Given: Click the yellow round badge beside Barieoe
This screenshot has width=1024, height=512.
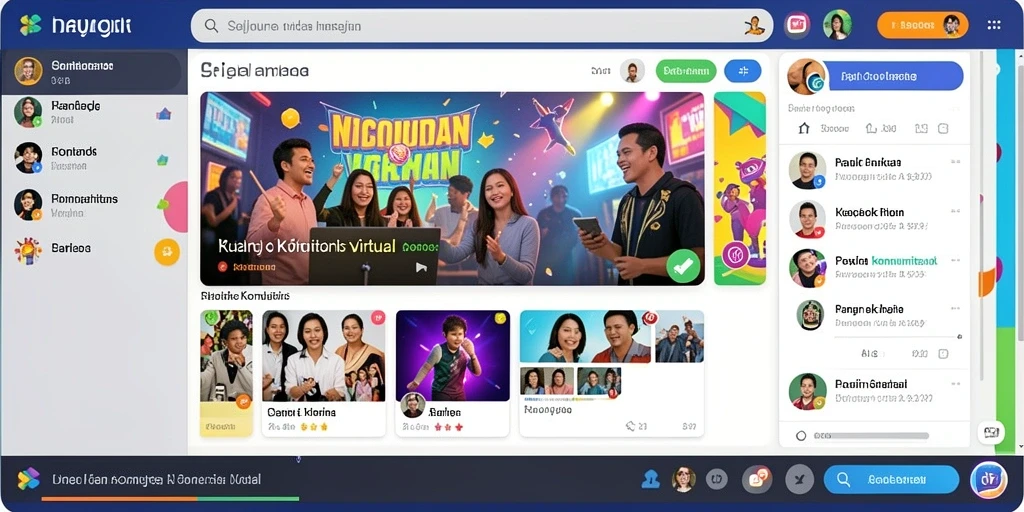Looking at the screenshot, I should click(167, 252).
